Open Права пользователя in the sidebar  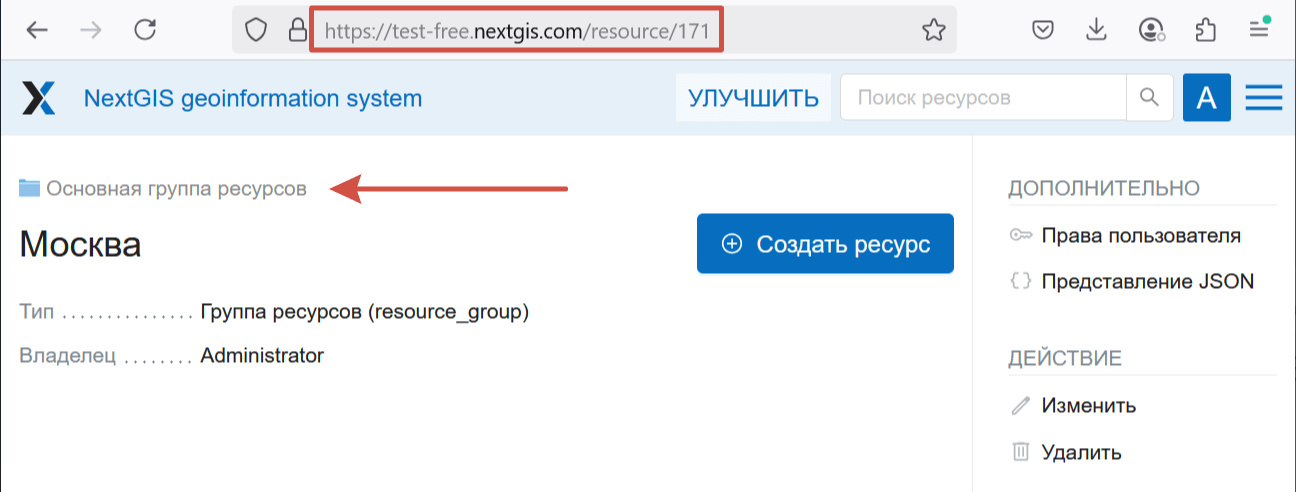coord(1140,236)
